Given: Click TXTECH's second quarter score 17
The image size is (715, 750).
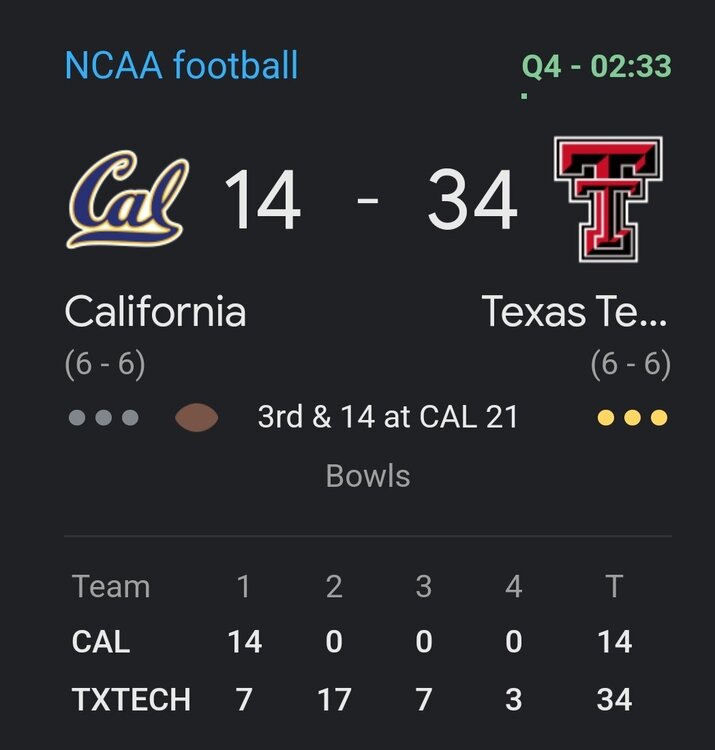Looking at the screenshot, I should 333,699.
